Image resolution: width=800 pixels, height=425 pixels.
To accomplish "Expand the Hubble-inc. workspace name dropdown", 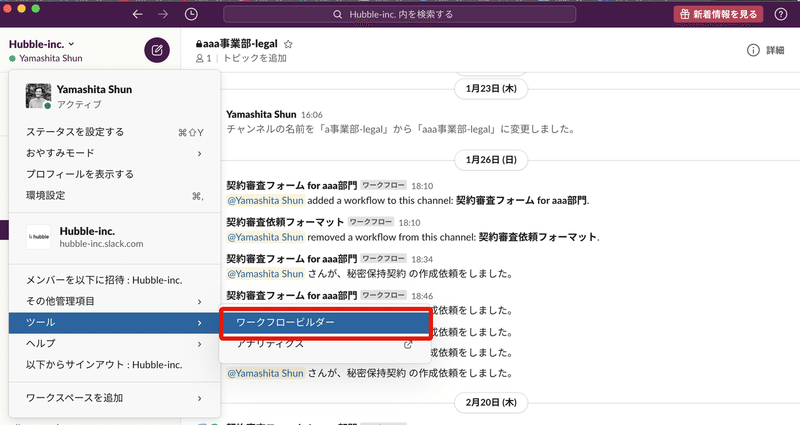I will coord(41,44).
